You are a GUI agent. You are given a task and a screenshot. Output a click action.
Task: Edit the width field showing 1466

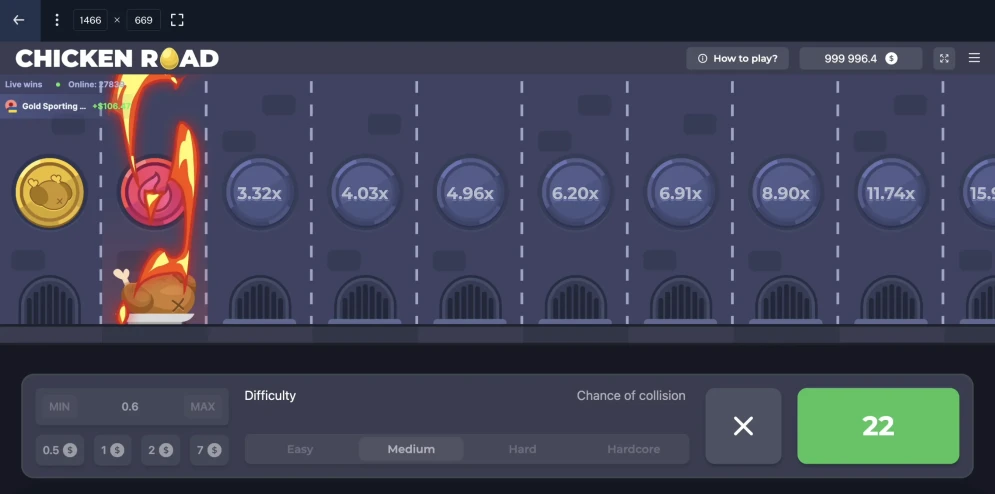point(91,20)
